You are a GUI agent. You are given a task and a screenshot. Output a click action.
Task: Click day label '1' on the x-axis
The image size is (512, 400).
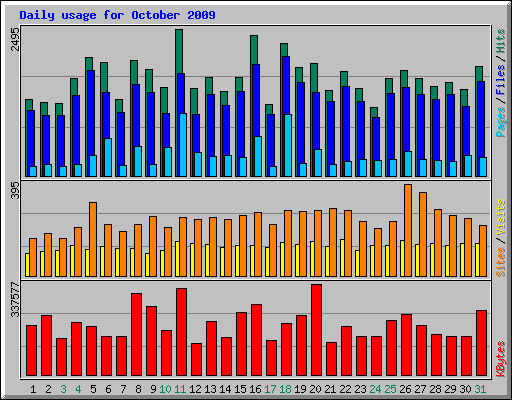pyautogui.click(x=33, y=389)
